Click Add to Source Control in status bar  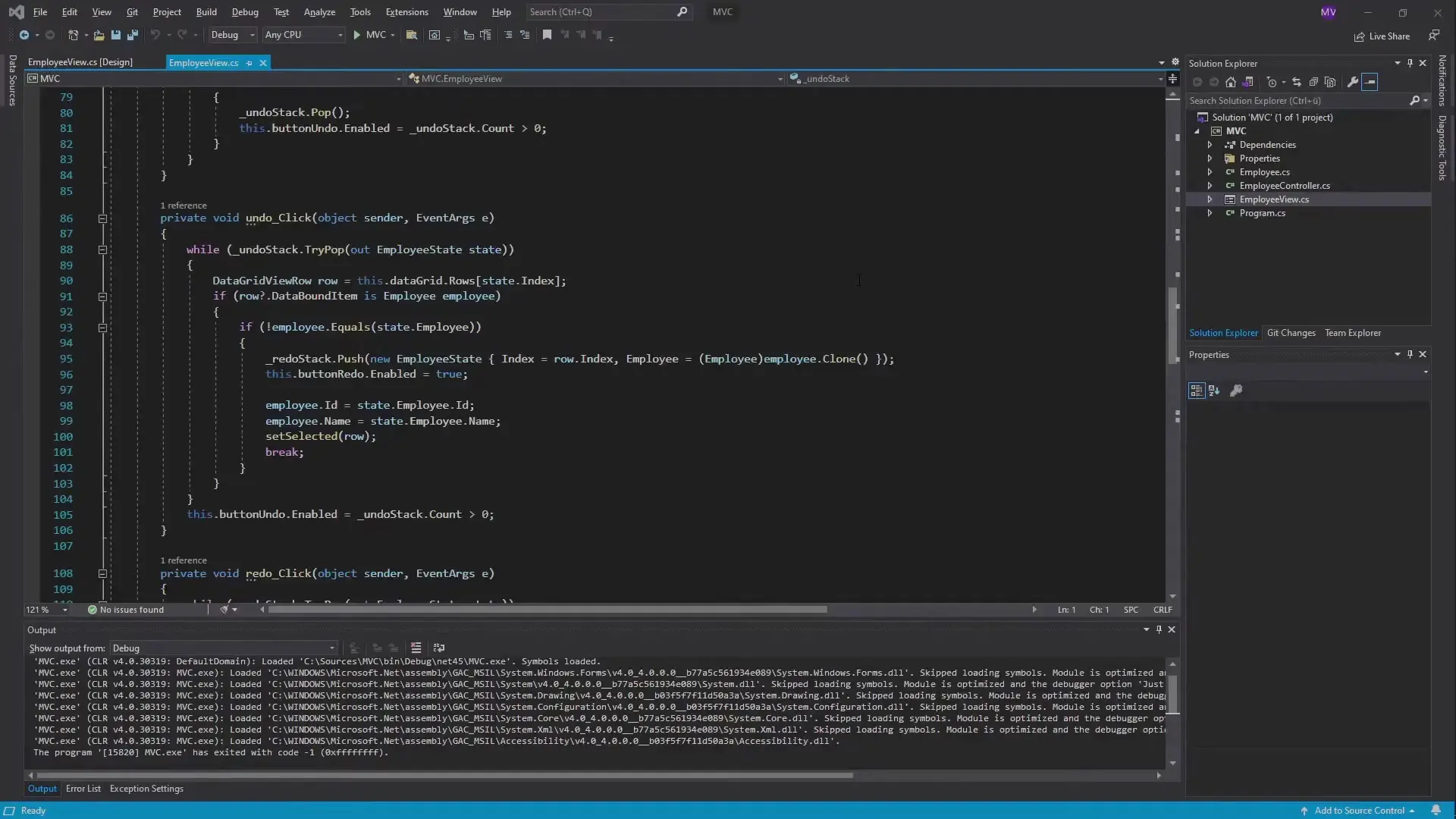point(1359,811)
